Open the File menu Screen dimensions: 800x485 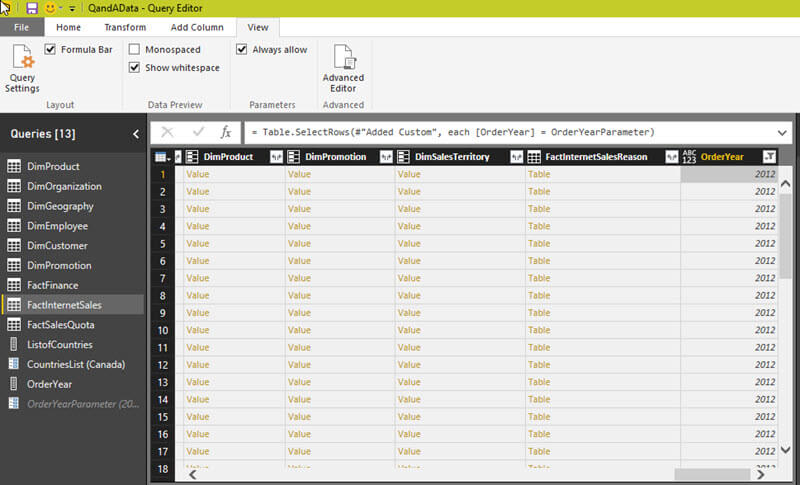pos(21,28)
